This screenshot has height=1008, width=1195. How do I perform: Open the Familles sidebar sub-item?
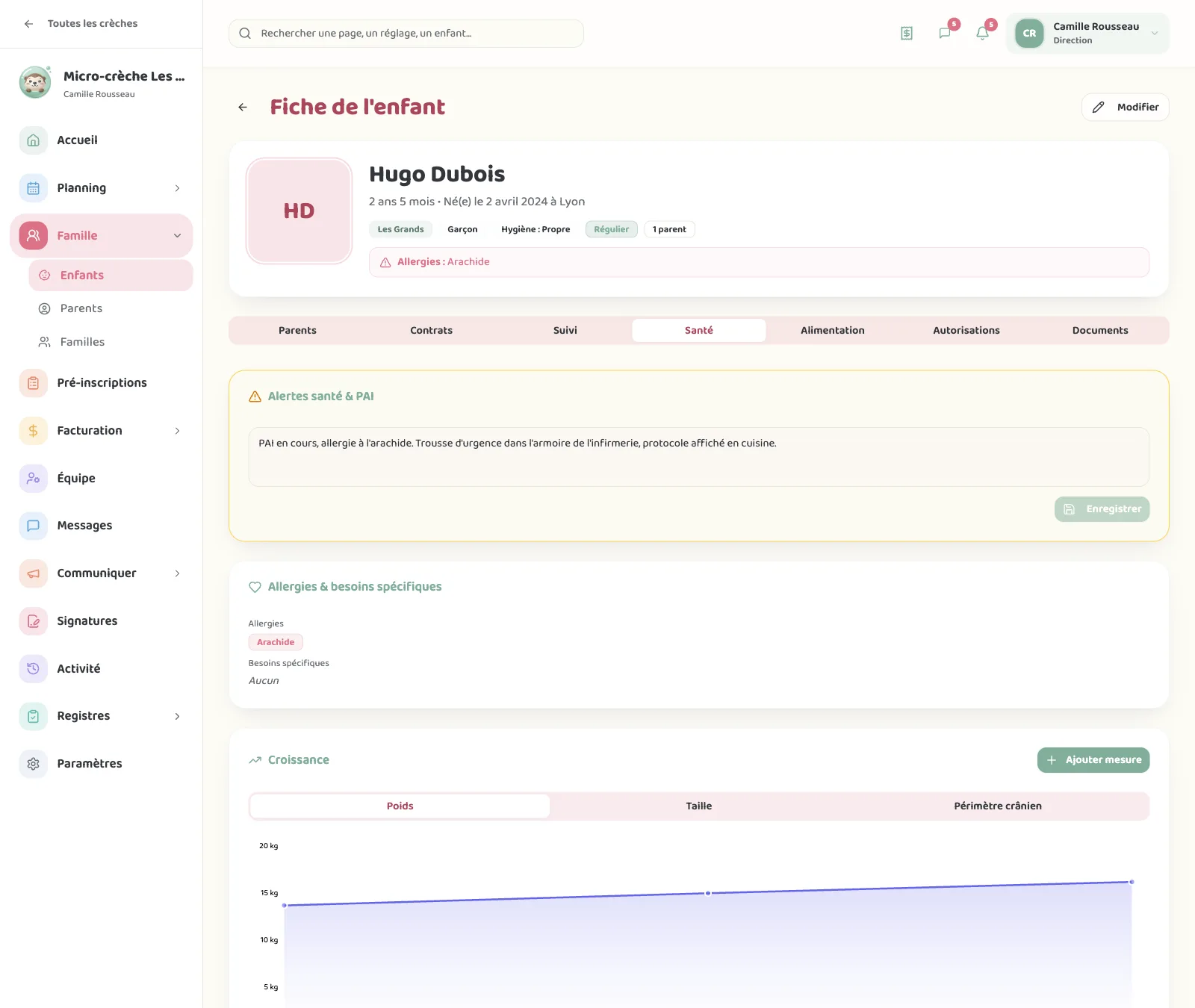tap(111, 342)
